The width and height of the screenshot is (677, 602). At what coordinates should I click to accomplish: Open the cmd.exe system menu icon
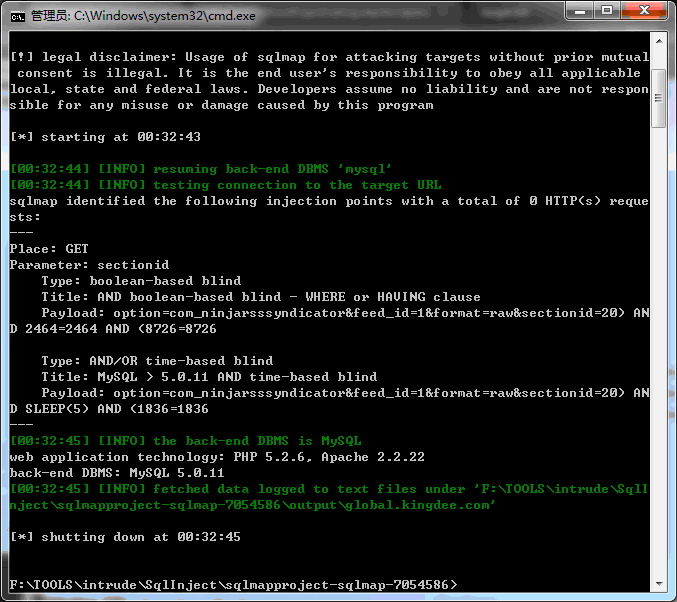click(18, 16)
